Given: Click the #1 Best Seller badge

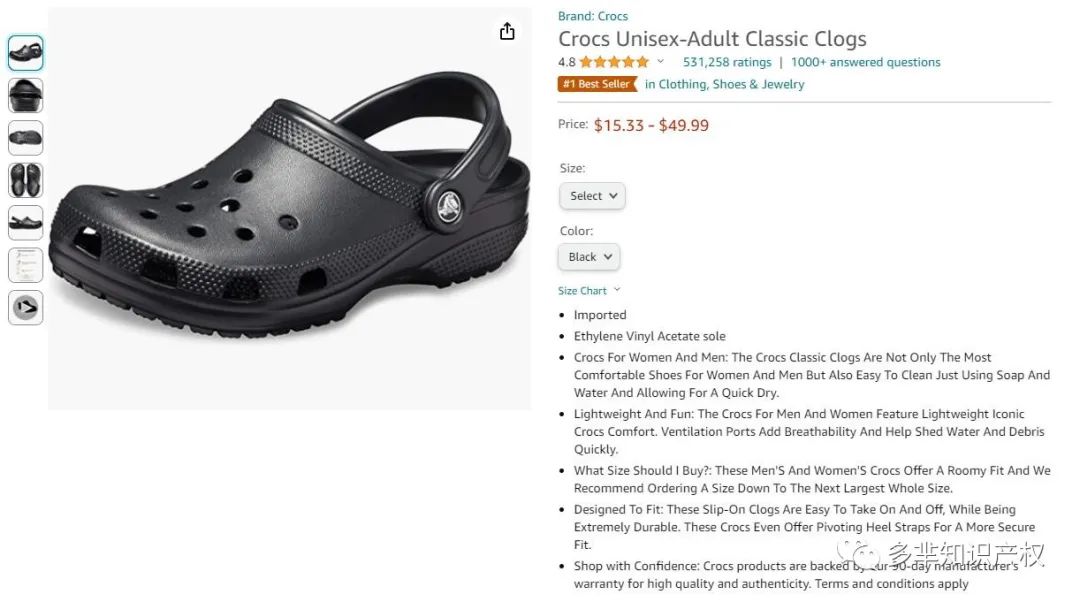Looking at the screenshot, I should click(597, 84).
